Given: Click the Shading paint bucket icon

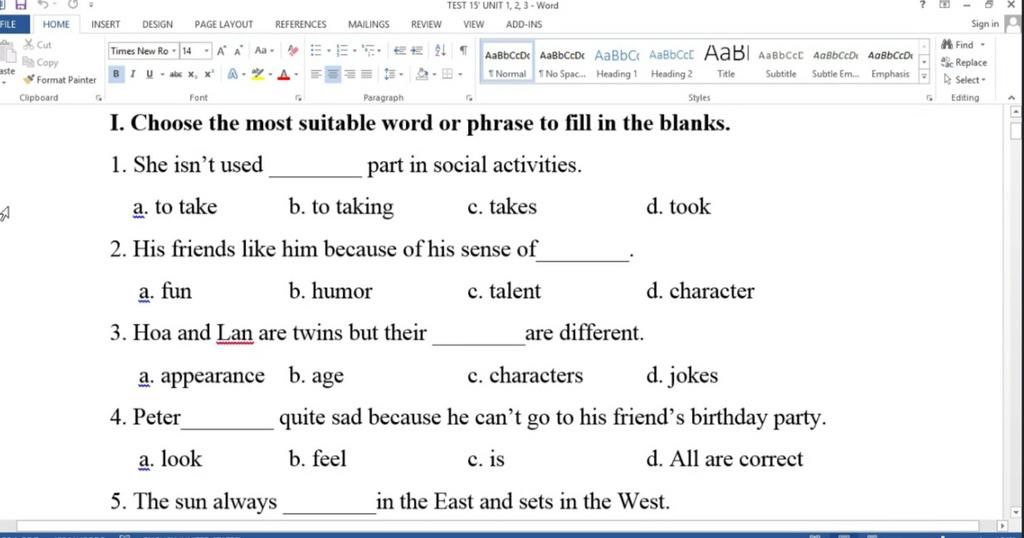Looking at the screenshot, I should click(422, 74).
